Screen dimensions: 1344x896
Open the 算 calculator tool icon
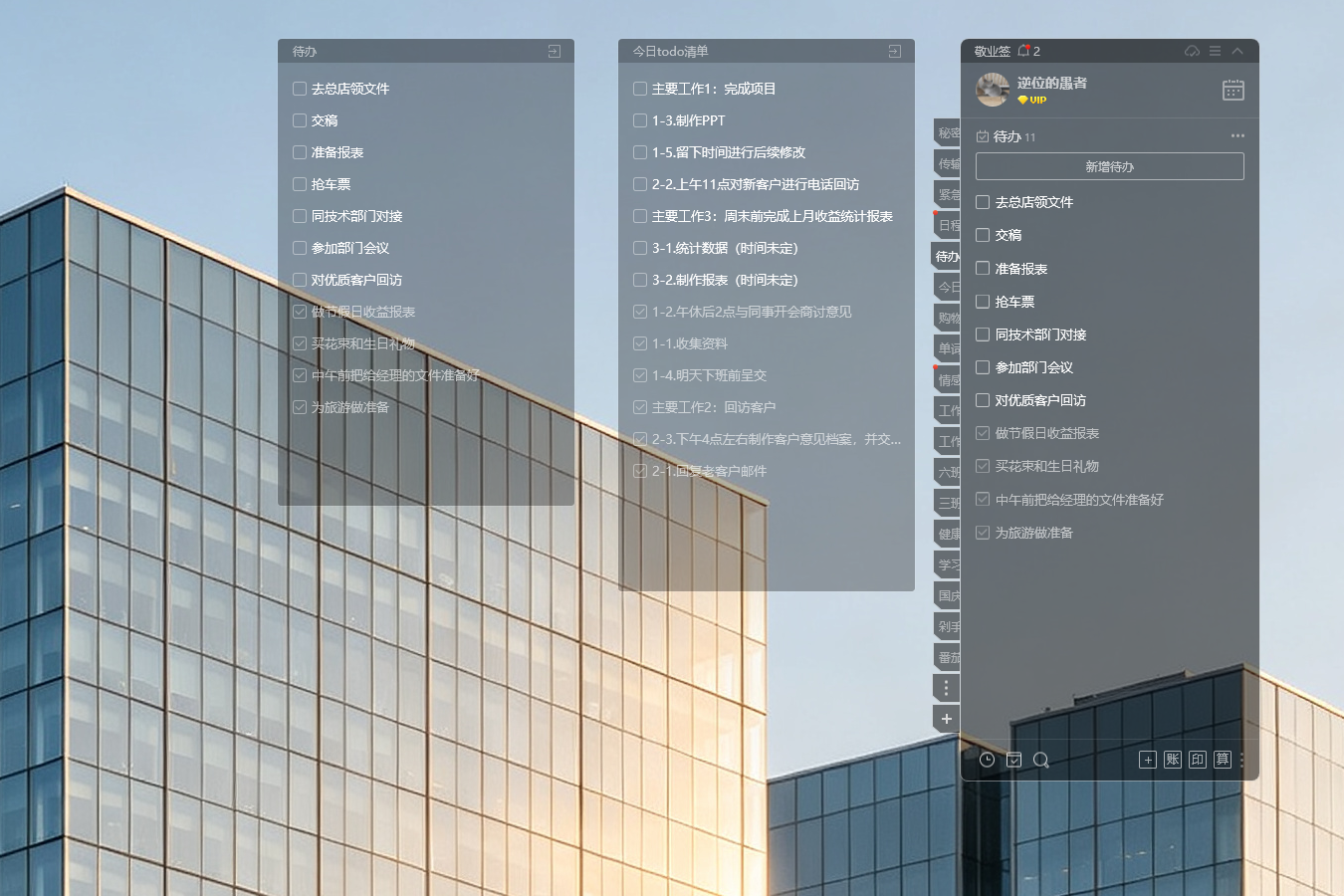tap(1223, 760)
